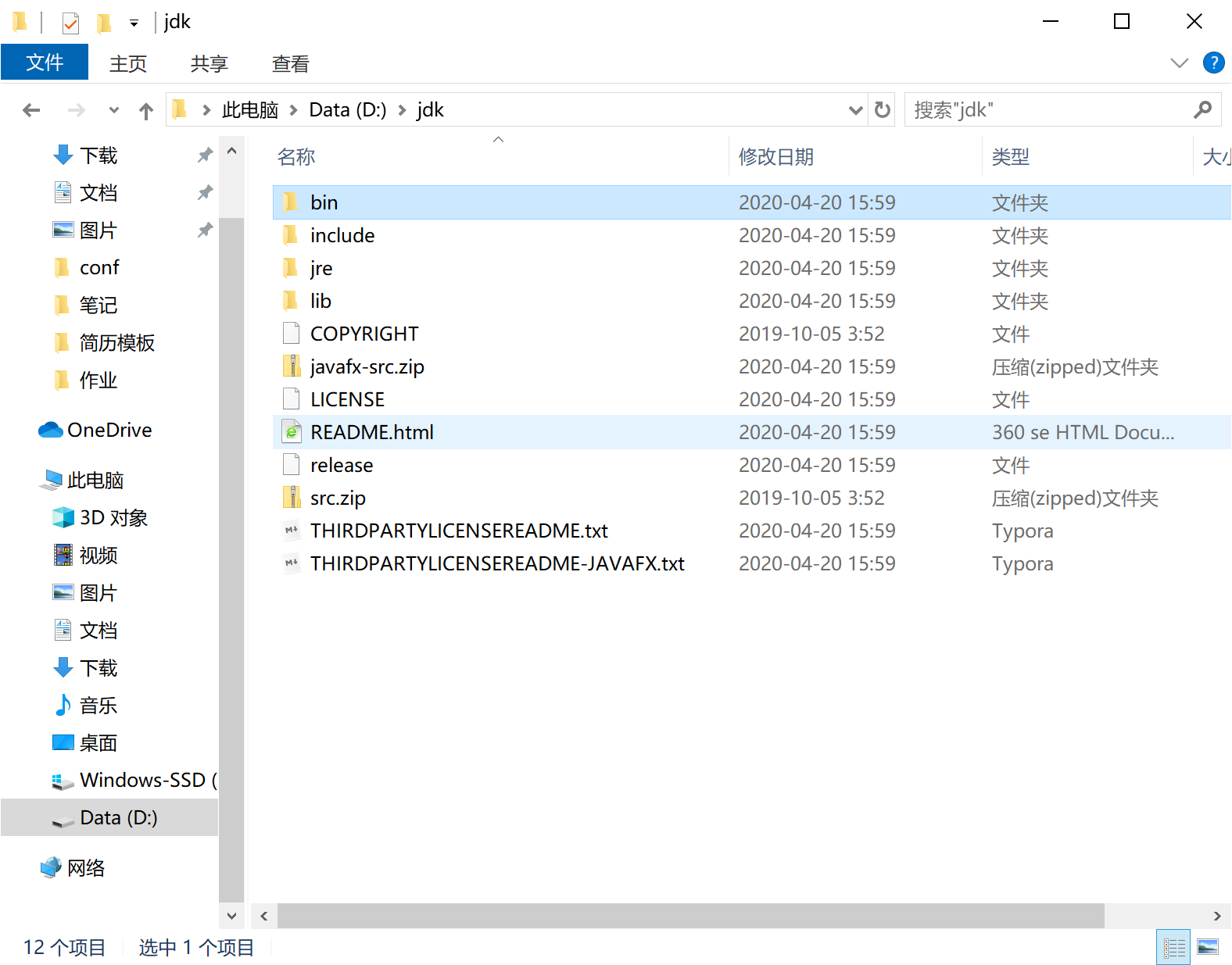Click the Properties icon in quick access toolbar
Image resolution: width=1232 pixels, height=965 pixels.
click(x=70, y=23)
